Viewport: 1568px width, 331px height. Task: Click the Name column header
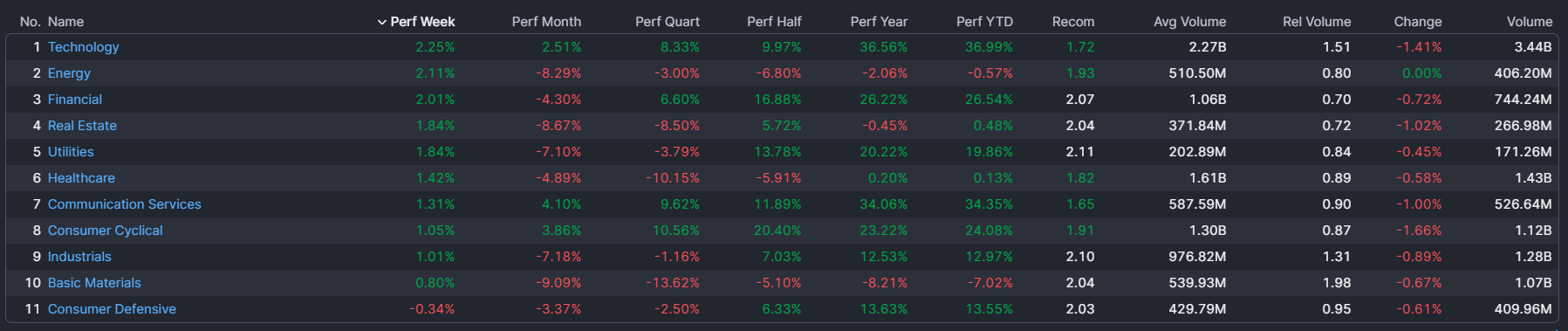[x=65, y=22]
